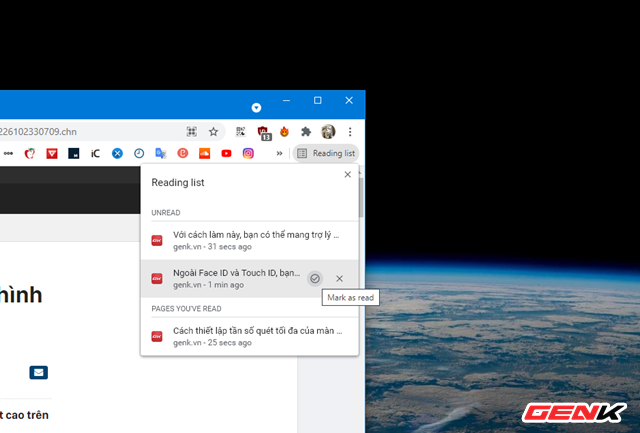The height and width of the screenshot is (433, 640).
Task: Expand the bookmarks overflow chevron
Action: [279, 153]
